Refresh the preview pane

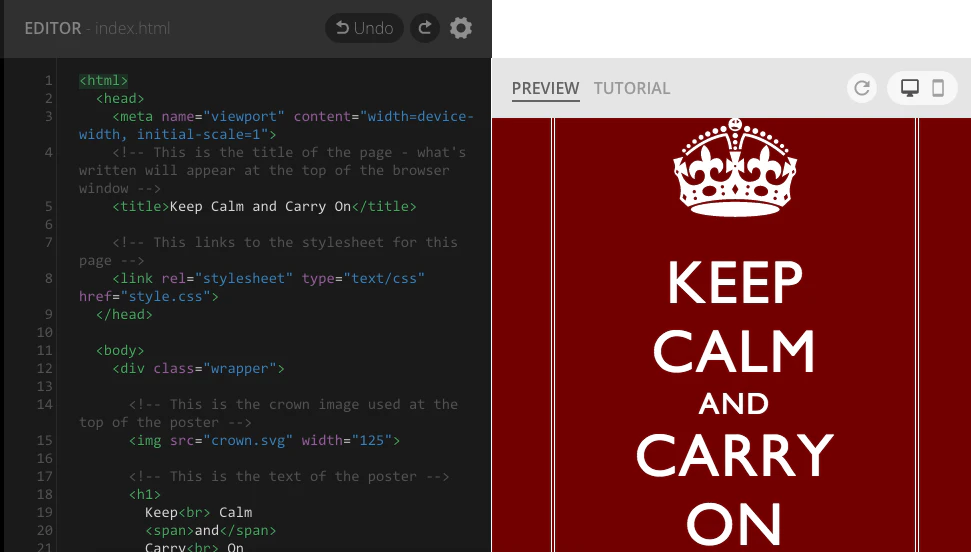pyautogui.click(x=862, y=88)
